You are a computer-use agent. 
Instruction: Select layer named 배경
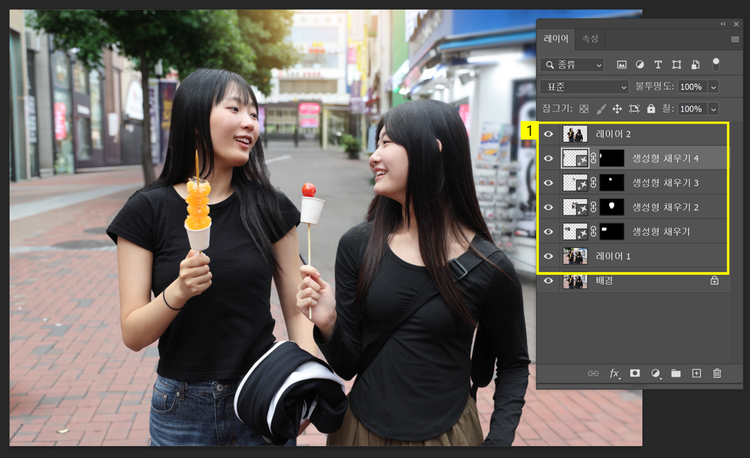pyautogui.click(x=604, y=281)
